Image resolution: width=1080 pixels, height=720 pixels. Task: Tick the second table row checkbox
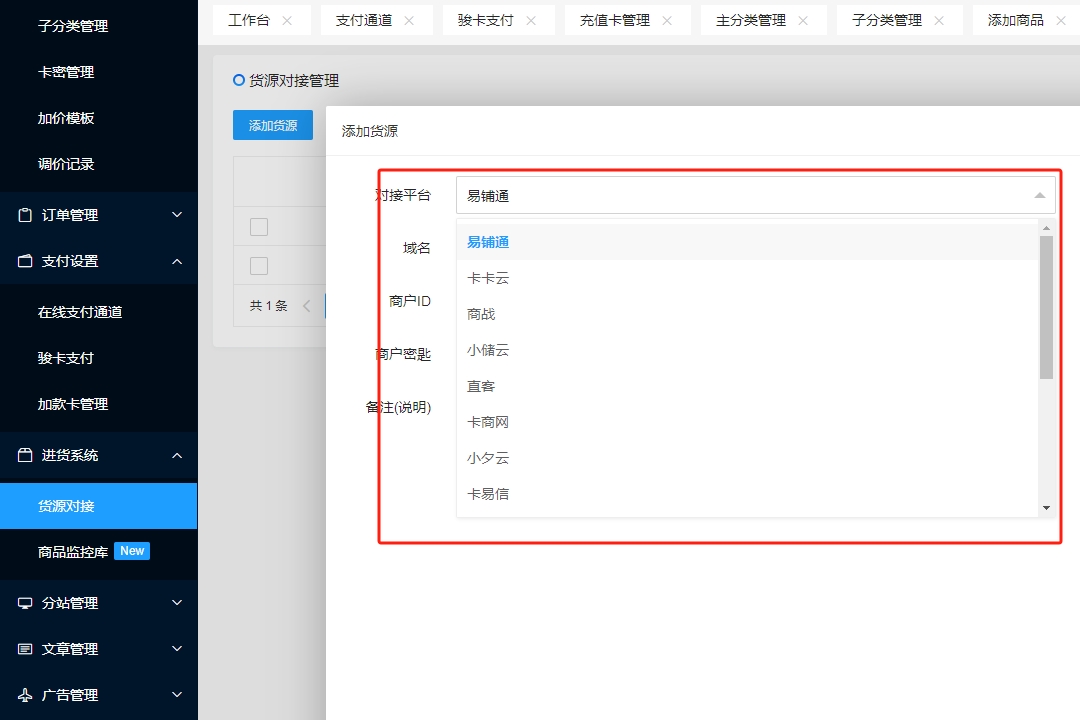click(x=259, y=266)
